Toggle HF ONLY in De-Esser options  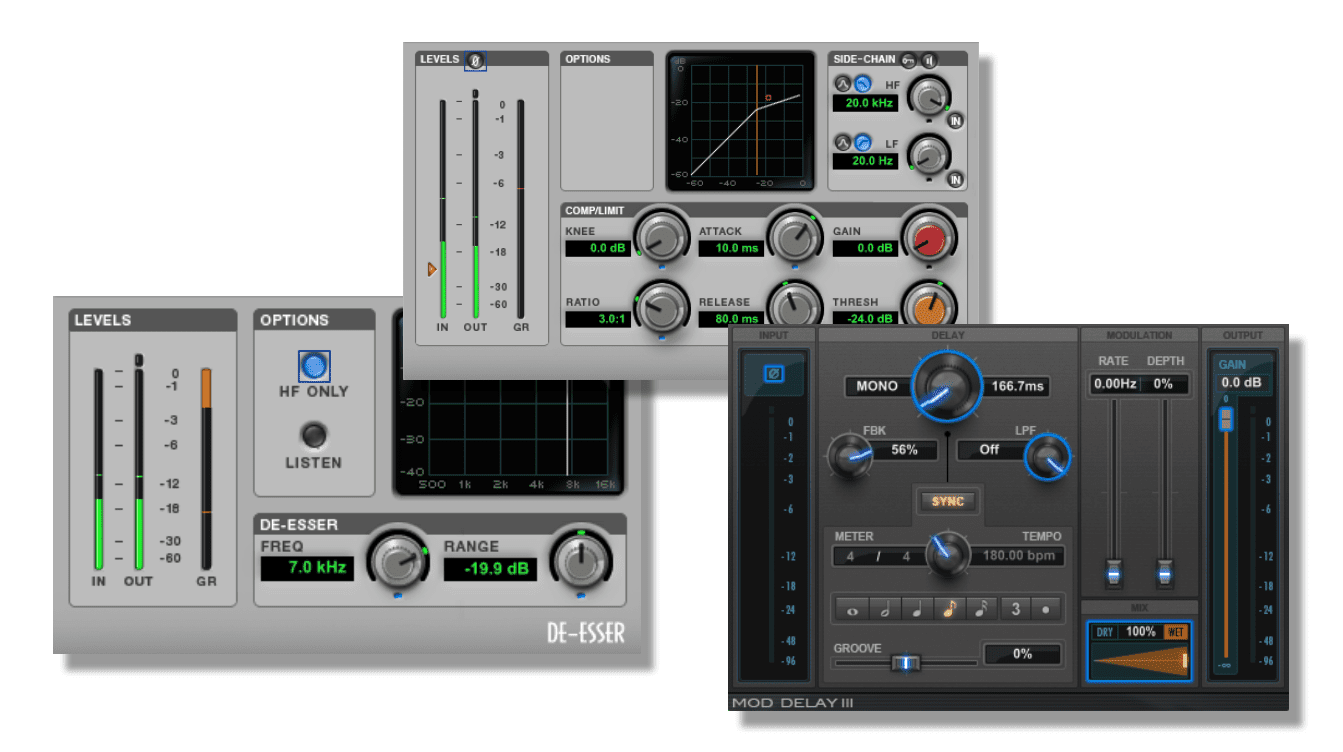314,367
